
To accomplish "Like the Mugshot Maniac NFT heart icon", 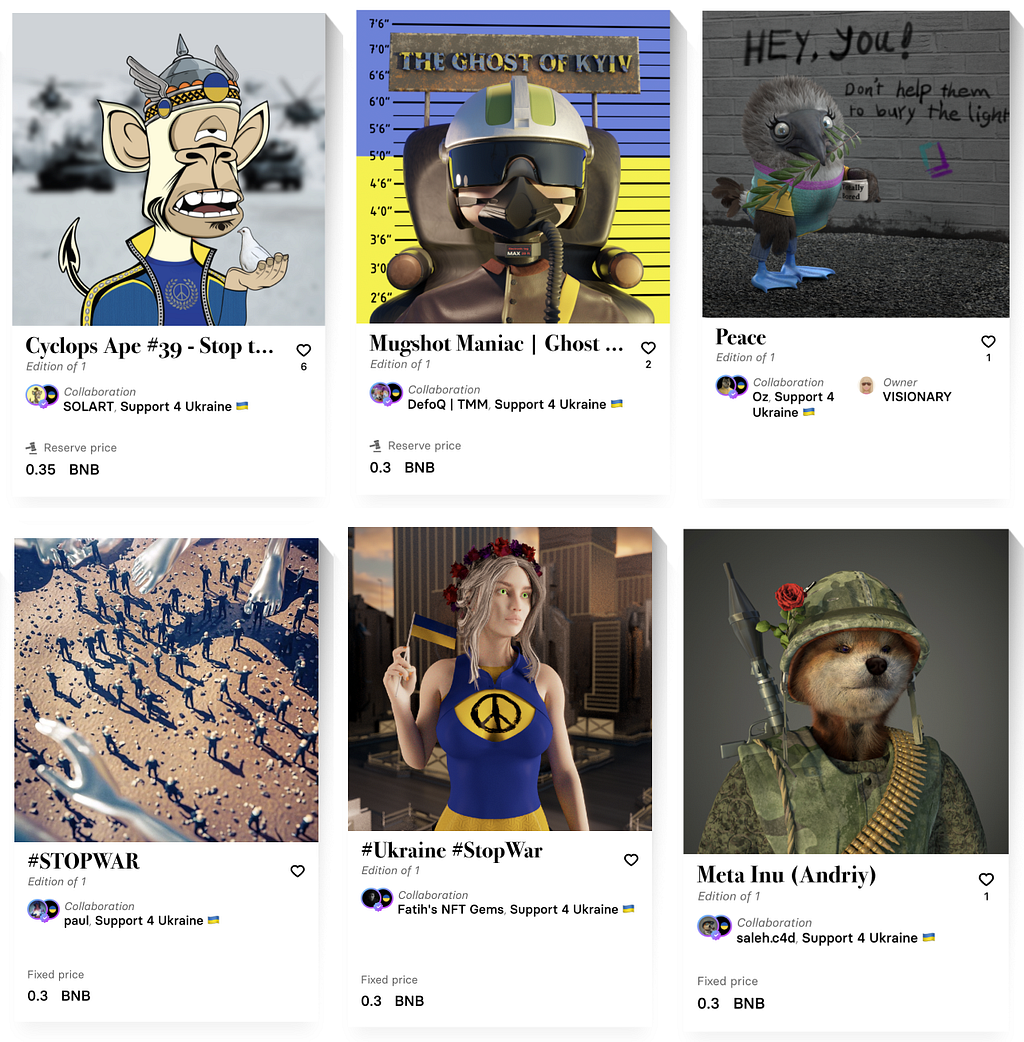I will click(649, 348).
